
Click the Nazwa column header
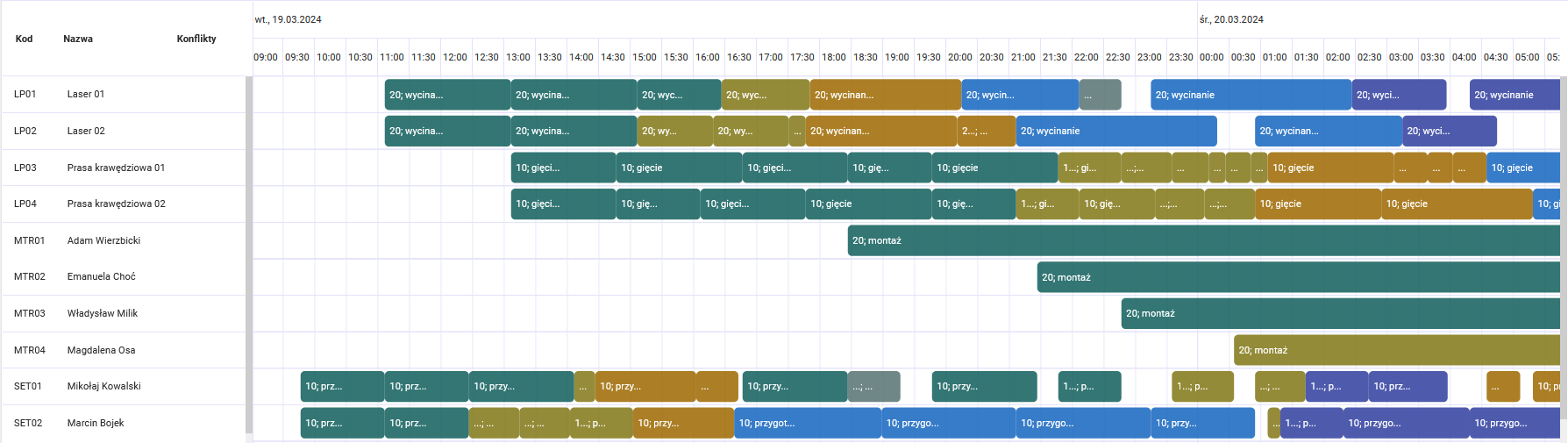click(78, 39)
